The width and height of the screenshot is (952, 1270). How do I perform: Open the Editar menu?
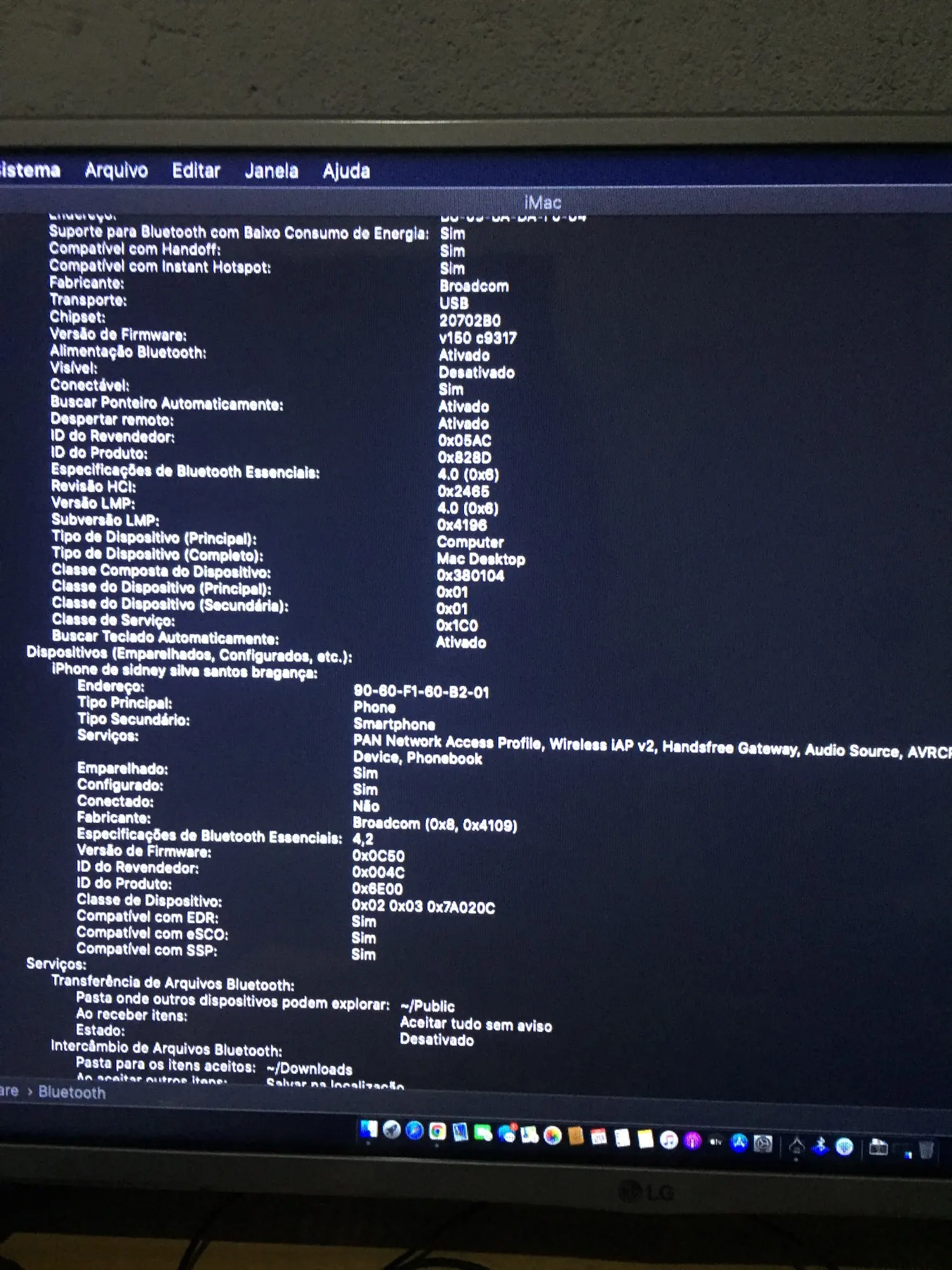tap(196, 171)
